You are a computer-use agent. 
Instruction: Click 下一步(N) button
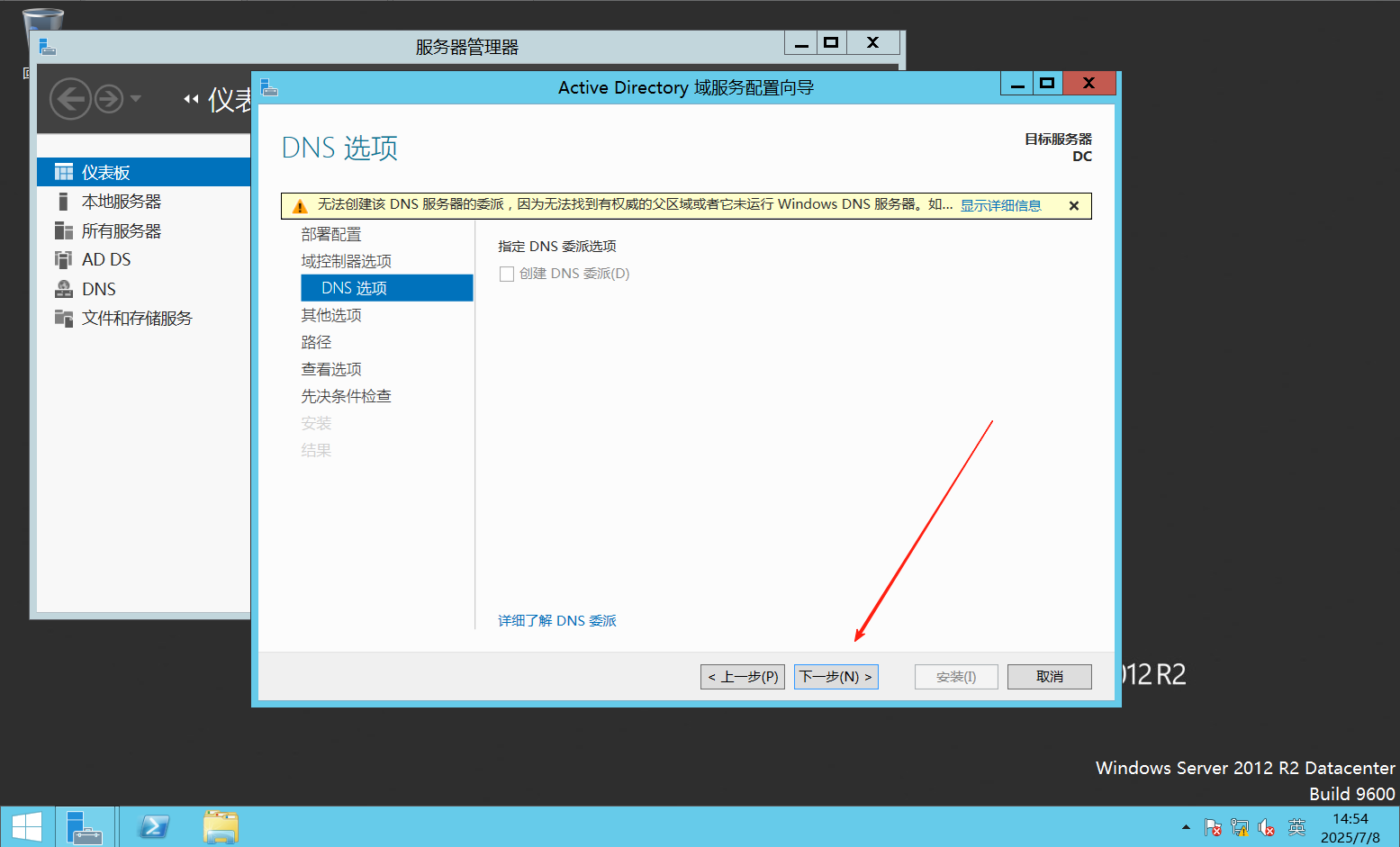pos(836,677)
